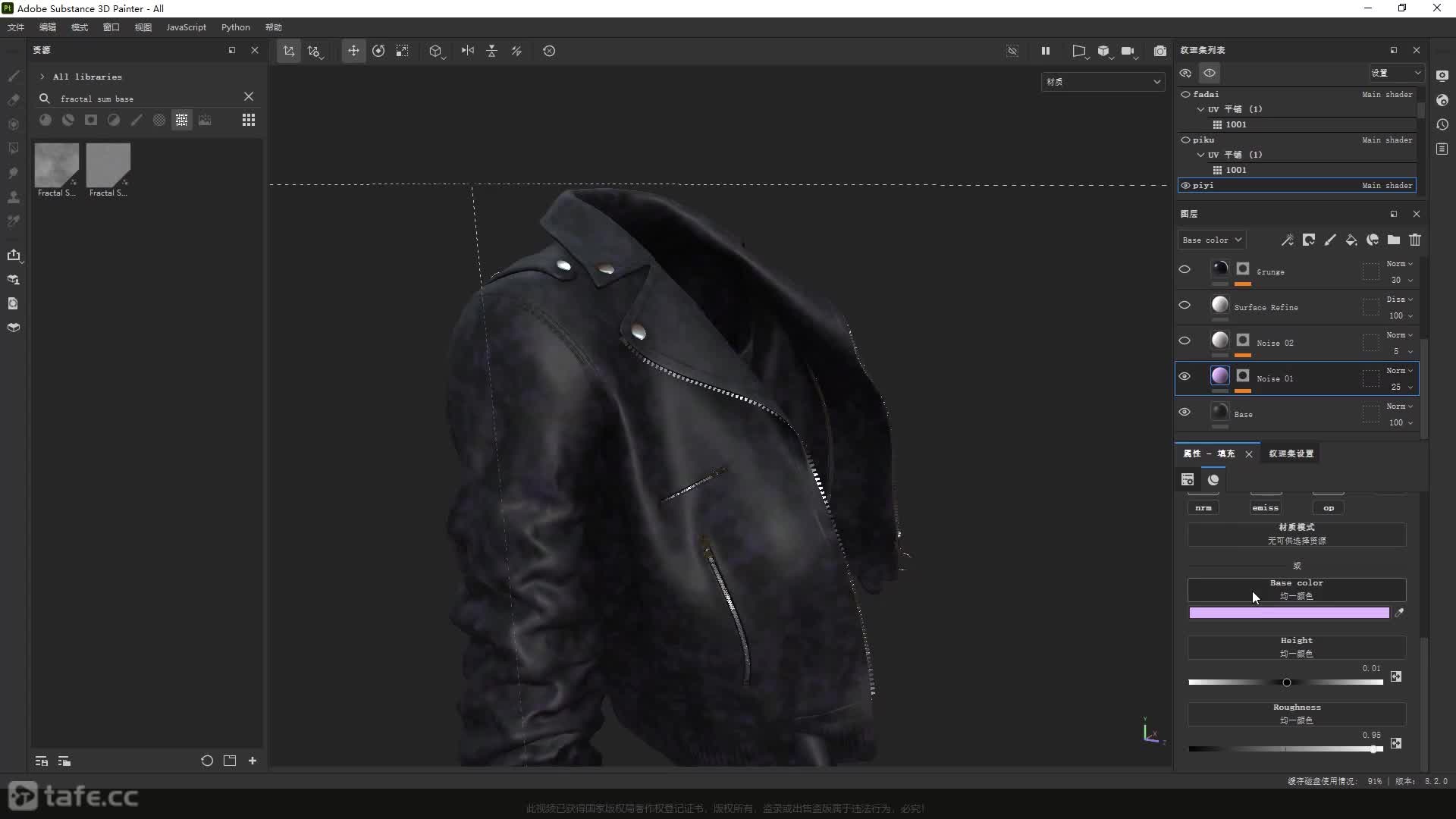Toggle the emiss channel button
Viewport: 1456px width, 819px height.
tap(1265, 507)
